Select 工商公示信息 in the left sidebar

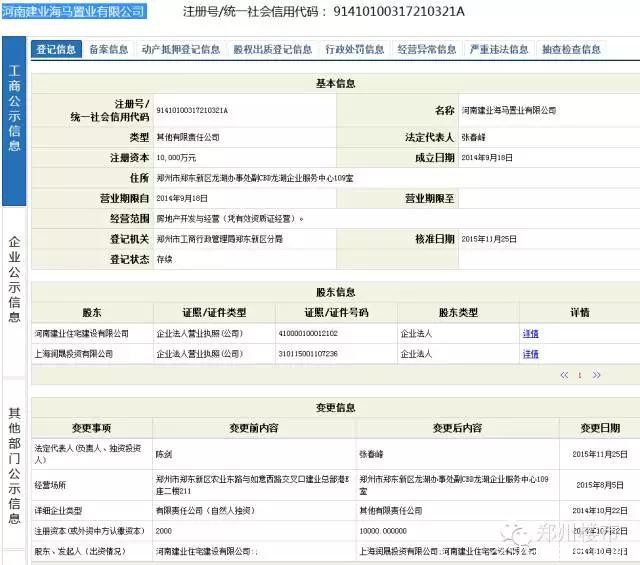14,121
